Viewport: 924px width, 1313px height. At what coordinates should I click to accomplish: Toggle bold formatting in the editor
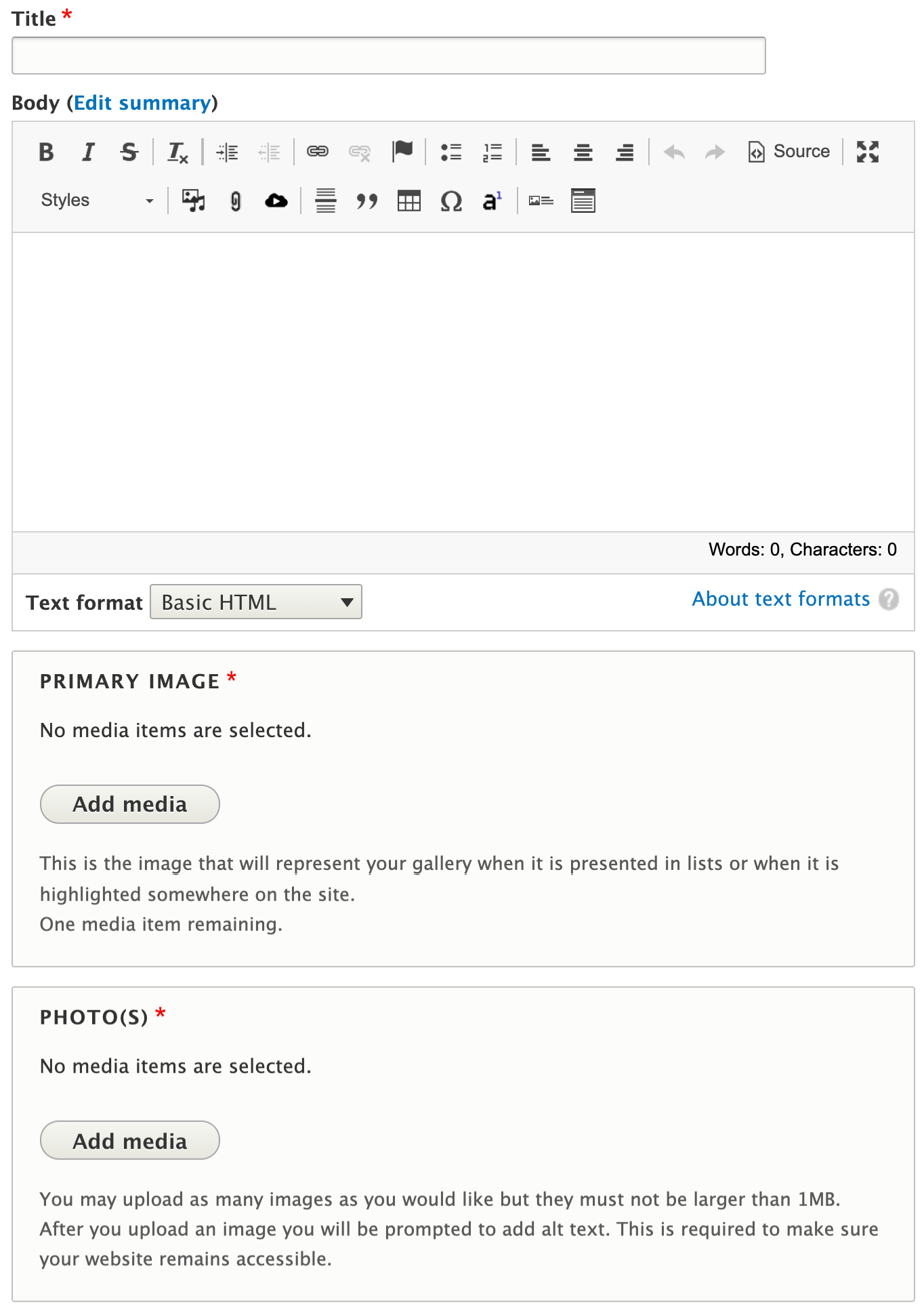pyautogui.click(x=46, y=152)
